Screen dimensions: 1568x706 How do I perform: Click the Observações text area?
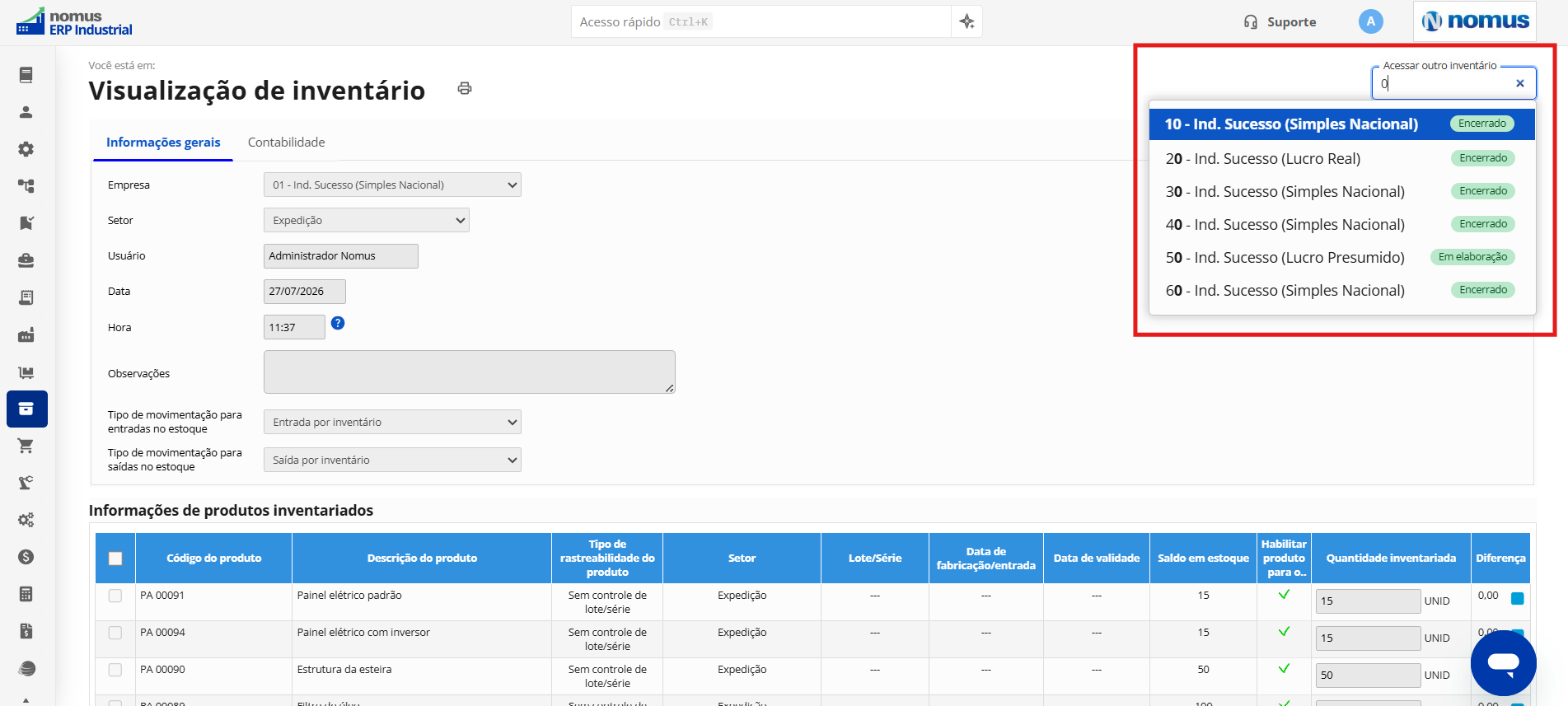[x=469, y=372]
